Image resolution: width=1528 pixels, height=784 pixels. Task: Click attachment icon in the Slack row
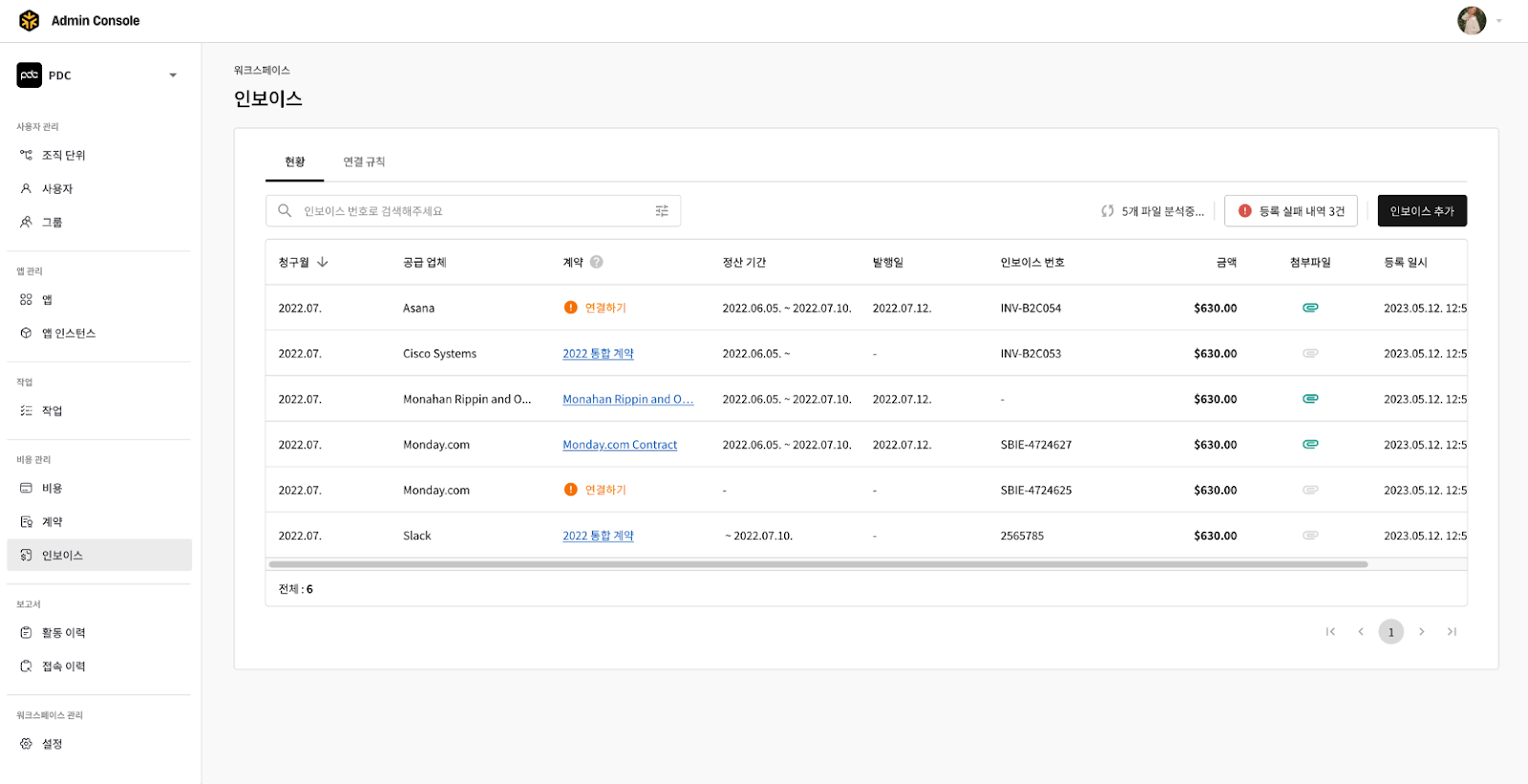pos(1310,536)
